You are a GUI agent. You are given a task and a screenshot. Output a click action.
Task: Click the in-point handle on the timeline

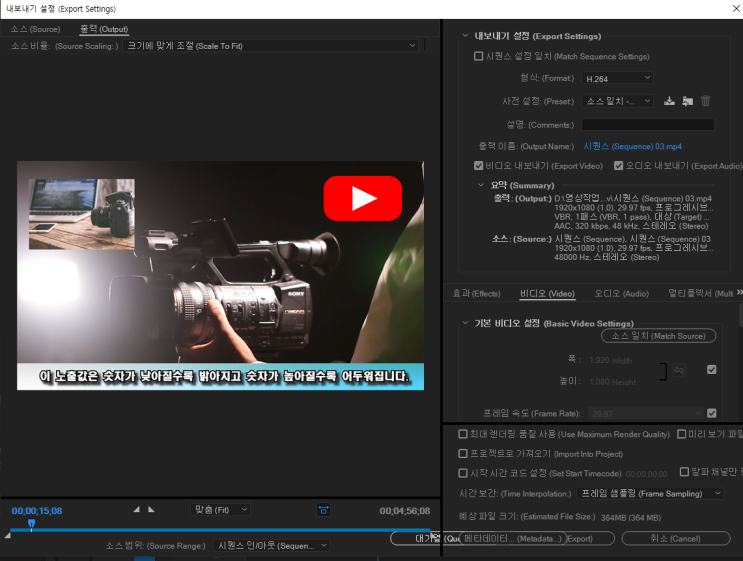tap(8, 535)
